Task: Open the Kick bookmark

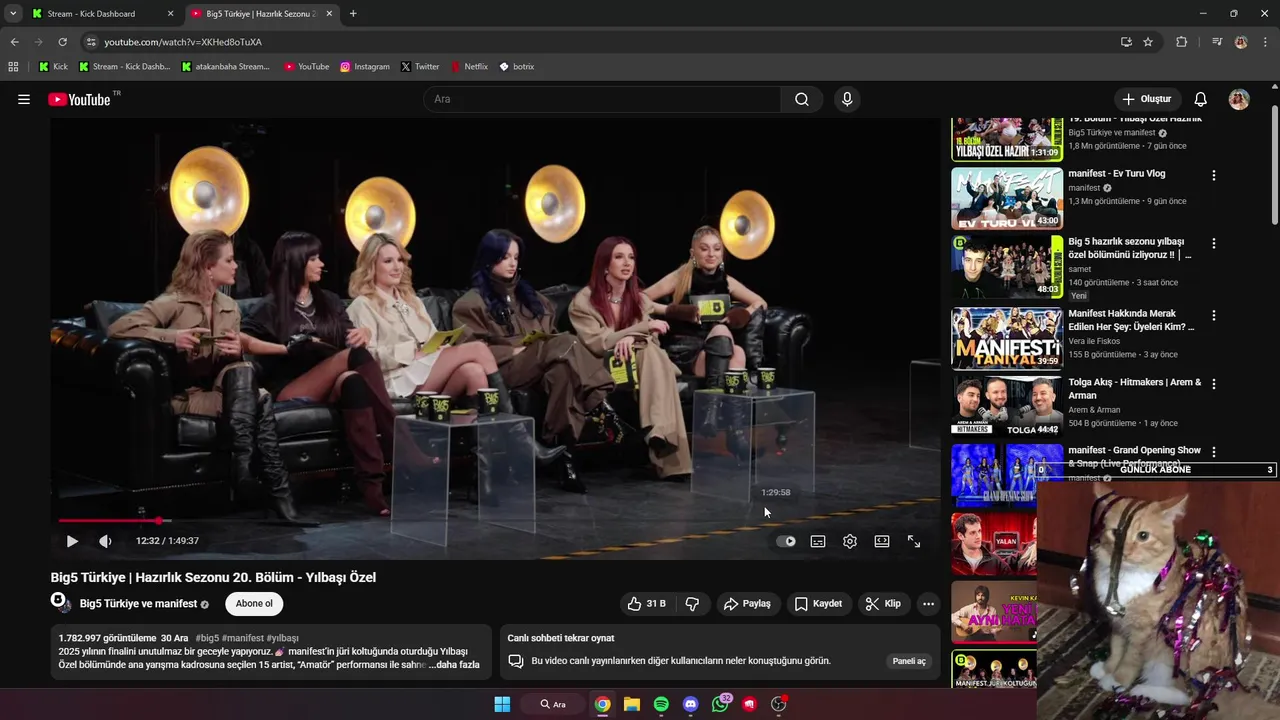Action: (x=54, y=67)
